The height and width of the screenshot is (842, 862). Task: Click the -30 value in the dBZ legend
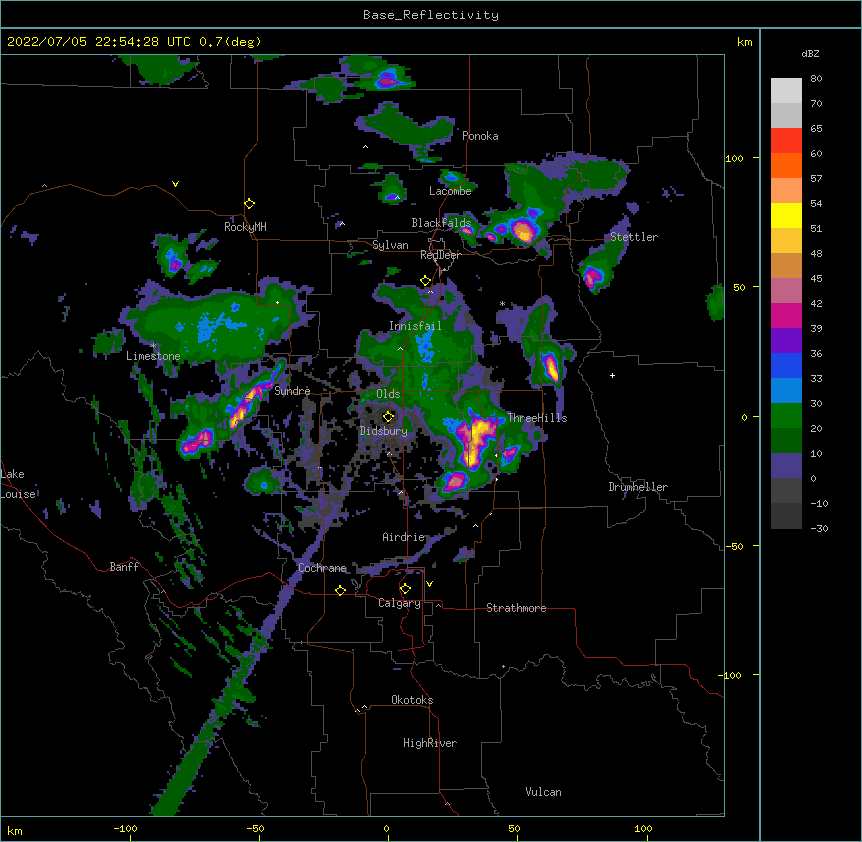click(819, 528)
